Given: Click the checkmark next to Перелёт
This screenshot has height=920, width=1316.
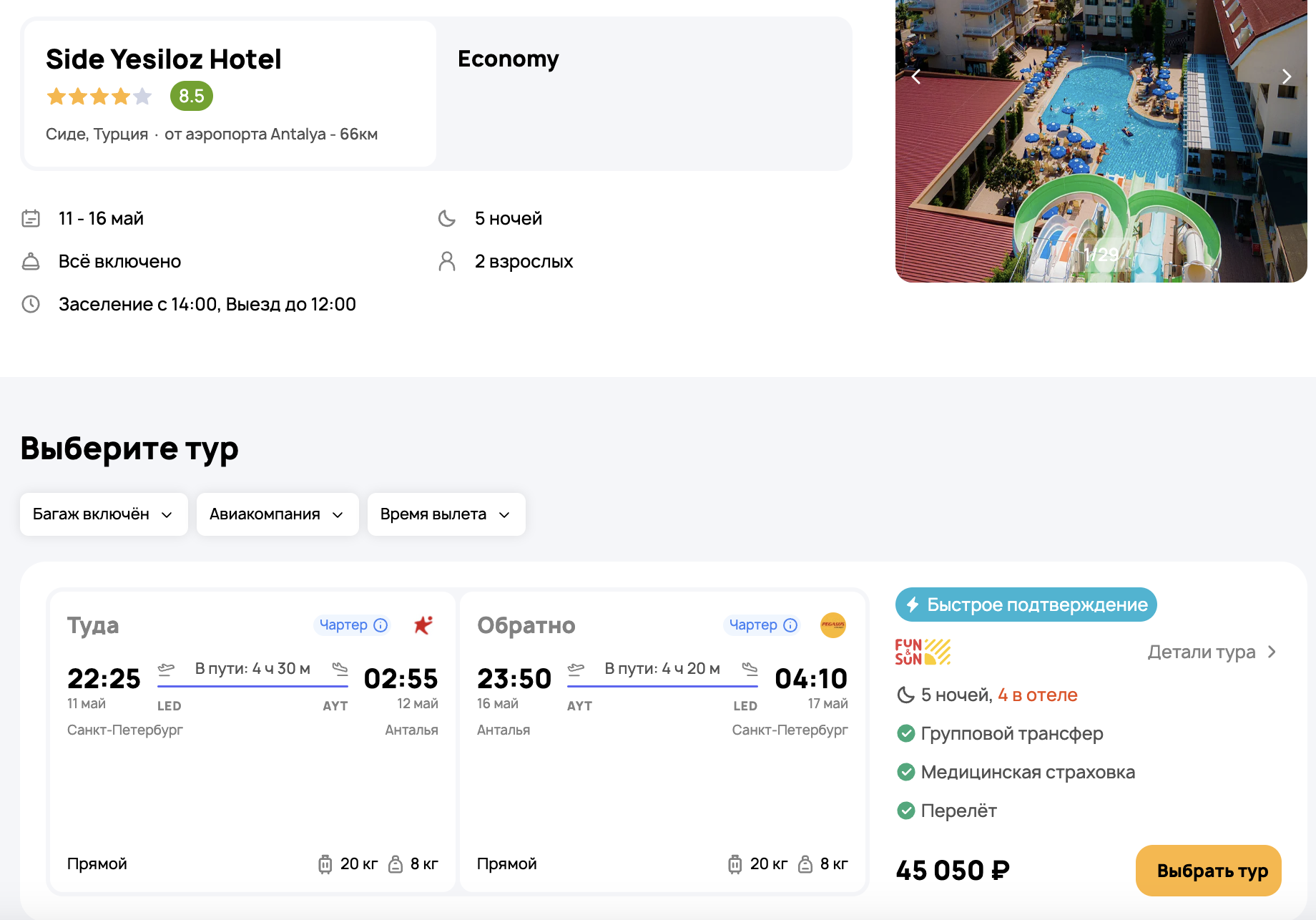Looking at the screenshot, I should click(906, 811).
